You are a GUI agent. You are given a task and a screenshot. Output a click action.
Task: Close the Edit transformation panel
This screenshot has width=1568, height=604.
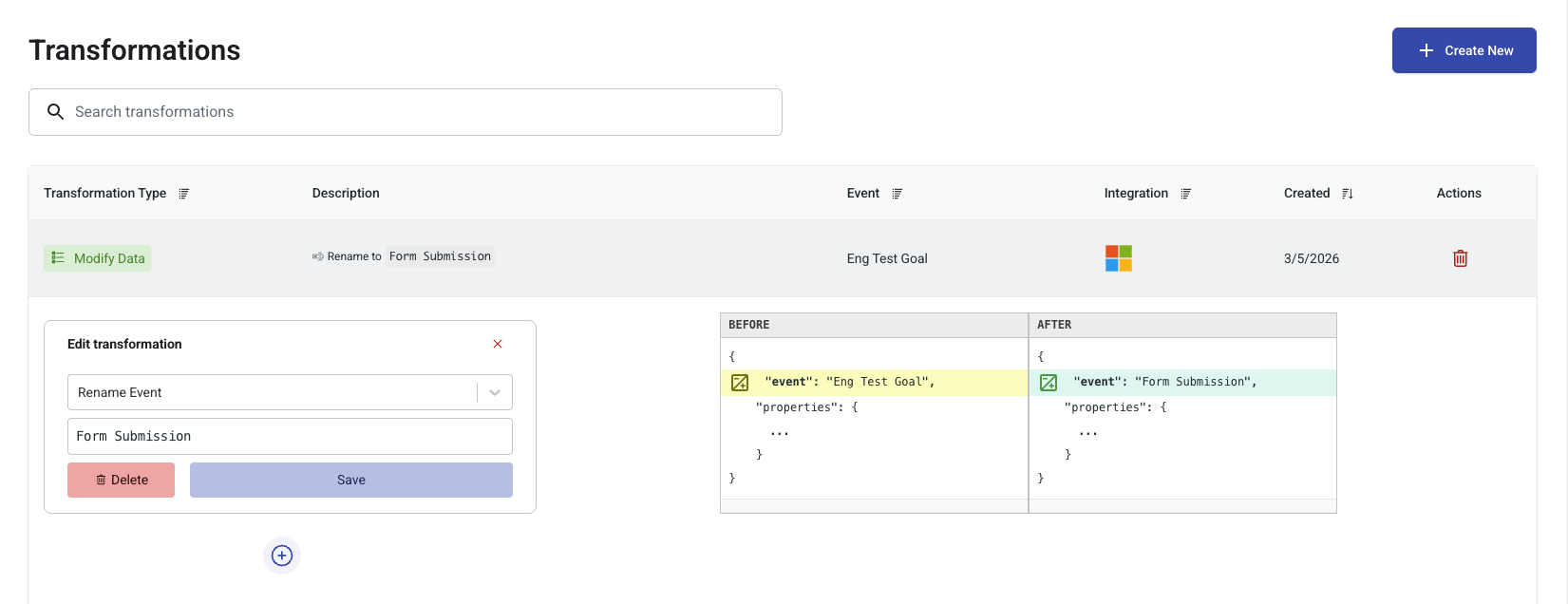point(498,344)
